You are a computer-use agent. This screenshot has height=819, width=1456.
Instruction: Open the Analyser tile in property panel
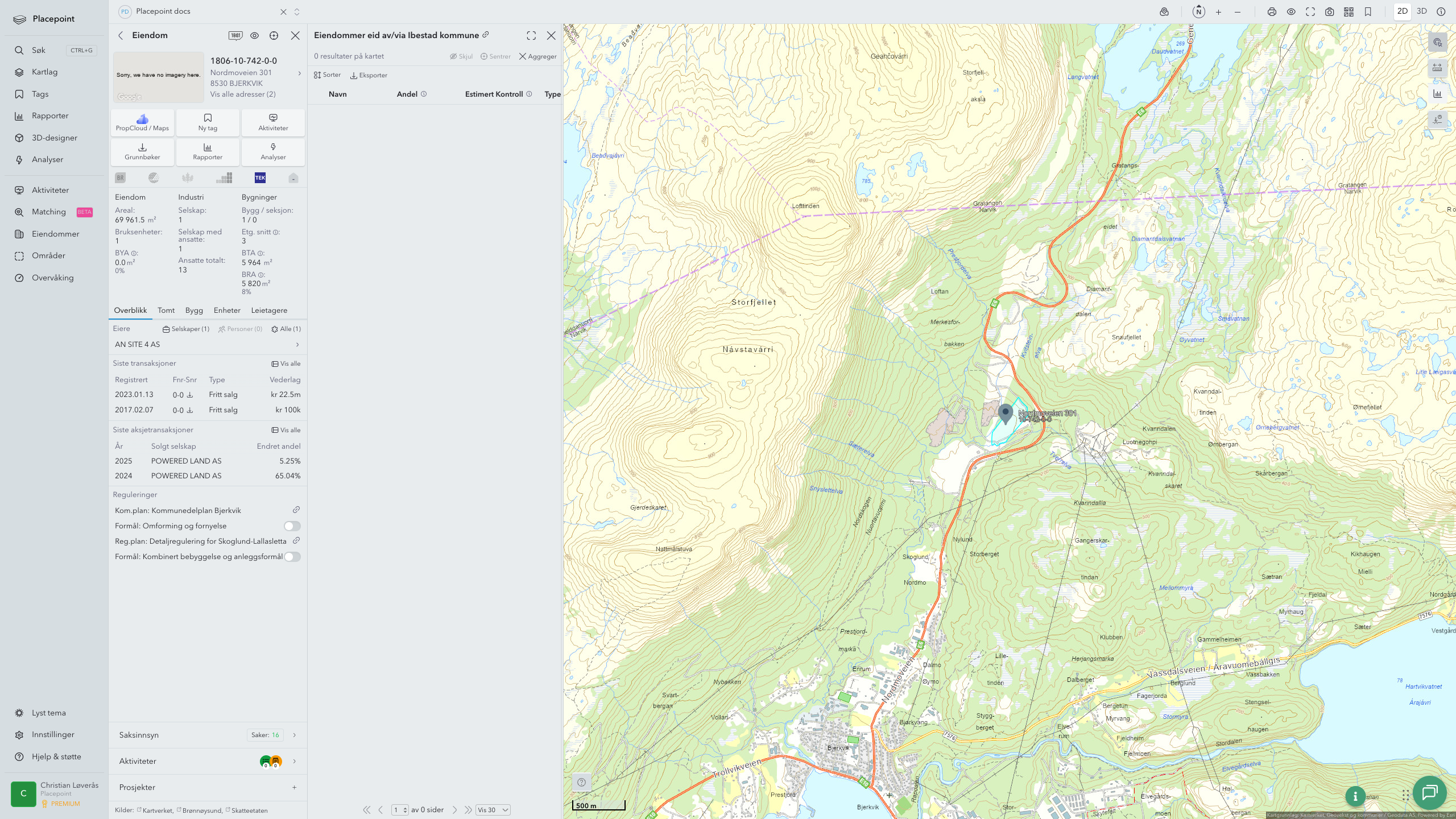click(x=273, y=152)
